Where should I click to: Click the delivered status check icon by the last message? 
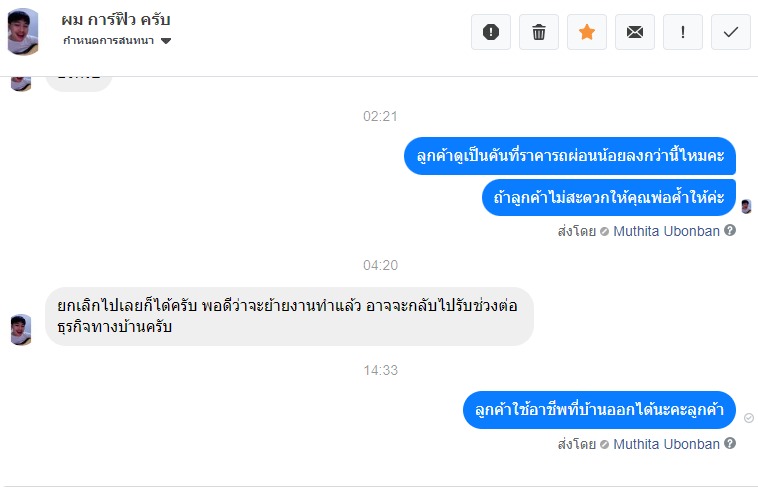749,418
